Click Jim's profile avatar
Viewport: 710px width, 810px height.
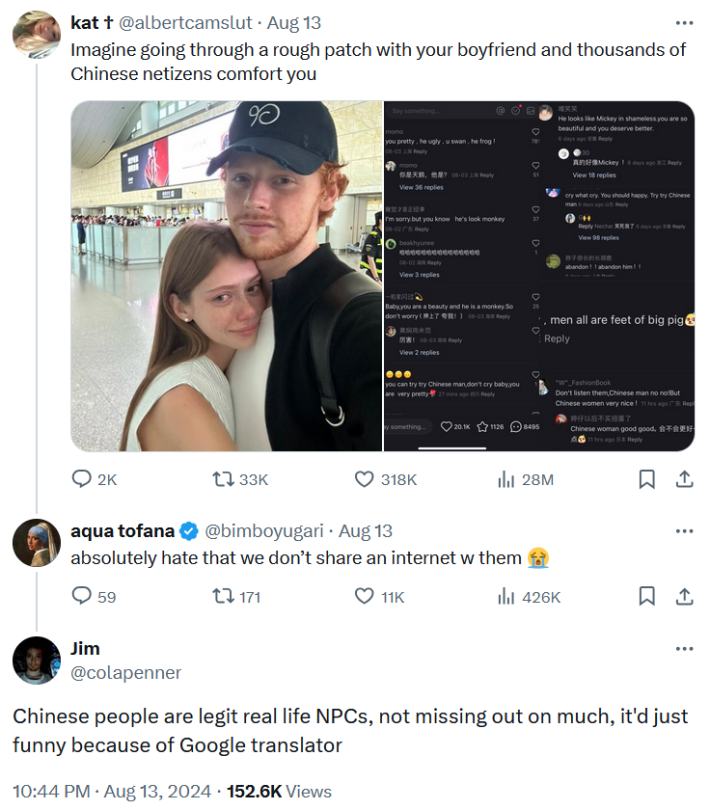pos(37,660)
